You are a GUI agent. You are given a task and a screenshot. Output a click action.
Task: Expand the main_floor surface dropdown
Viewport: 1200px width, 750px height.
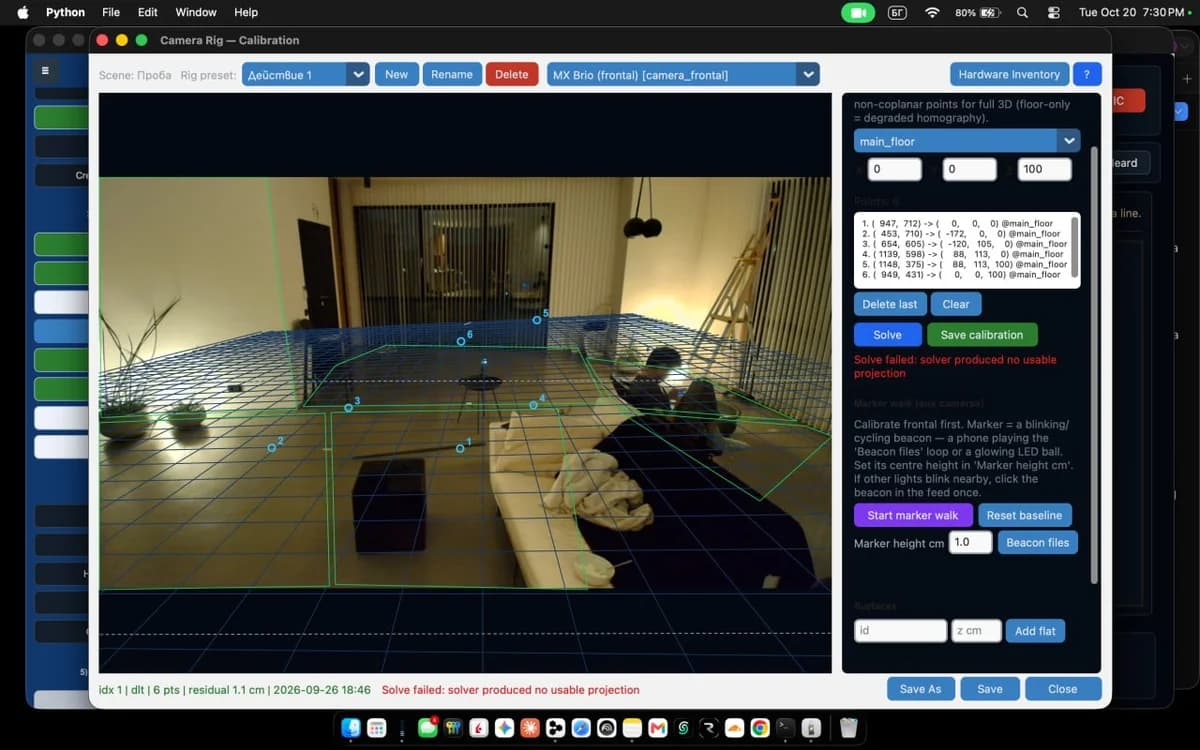(x=967, y=141)
